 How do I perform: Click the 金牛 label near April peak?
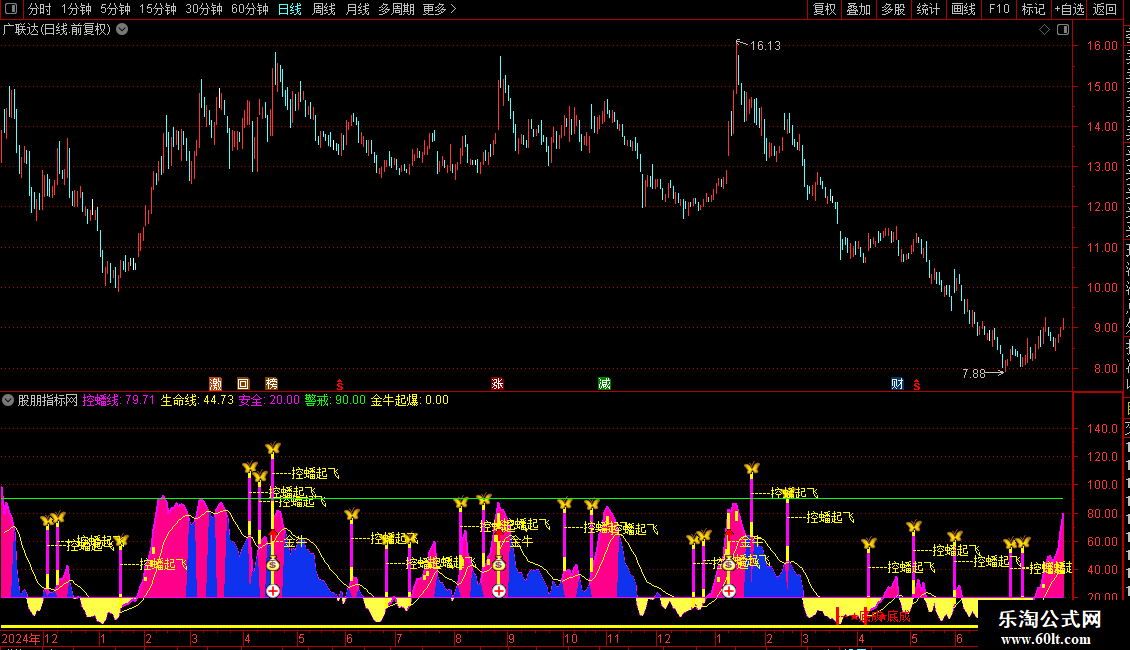tap(295, 541)
